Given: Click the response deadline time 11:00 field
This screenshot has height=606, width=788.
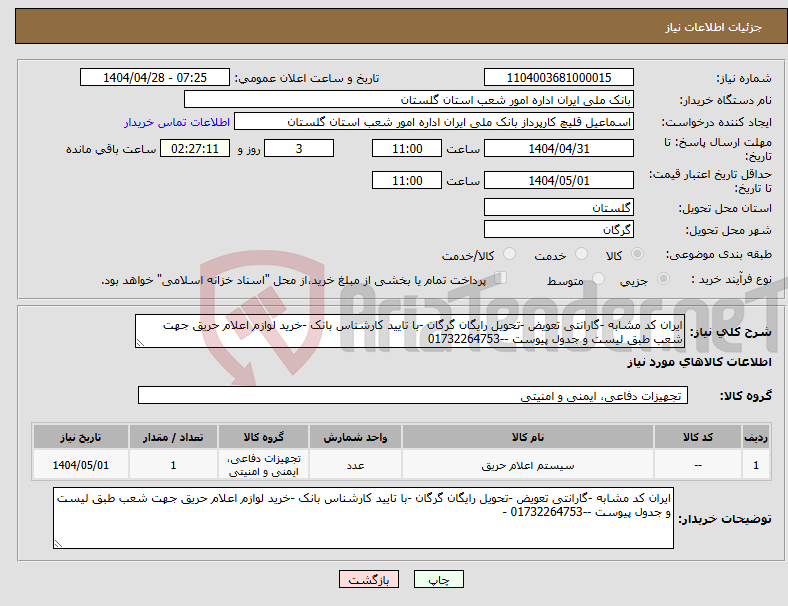Looking at the screenshot, I should [407, 148].
